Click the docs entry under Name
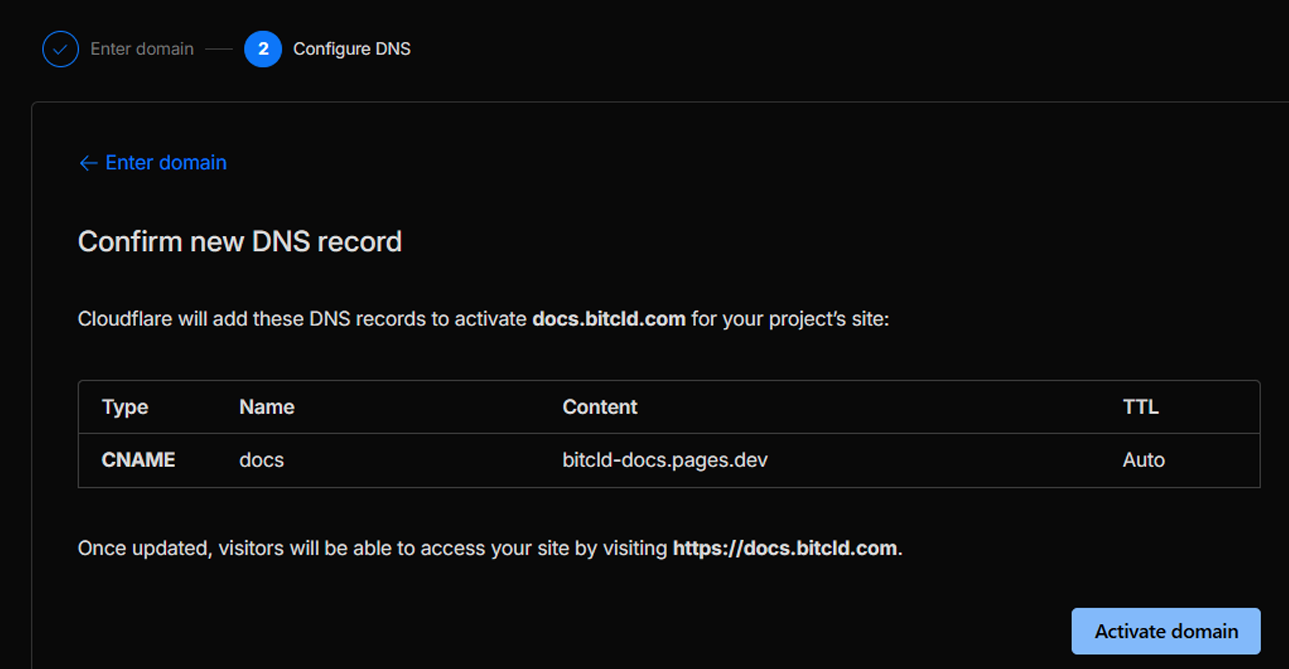 (x=261, y=459)
